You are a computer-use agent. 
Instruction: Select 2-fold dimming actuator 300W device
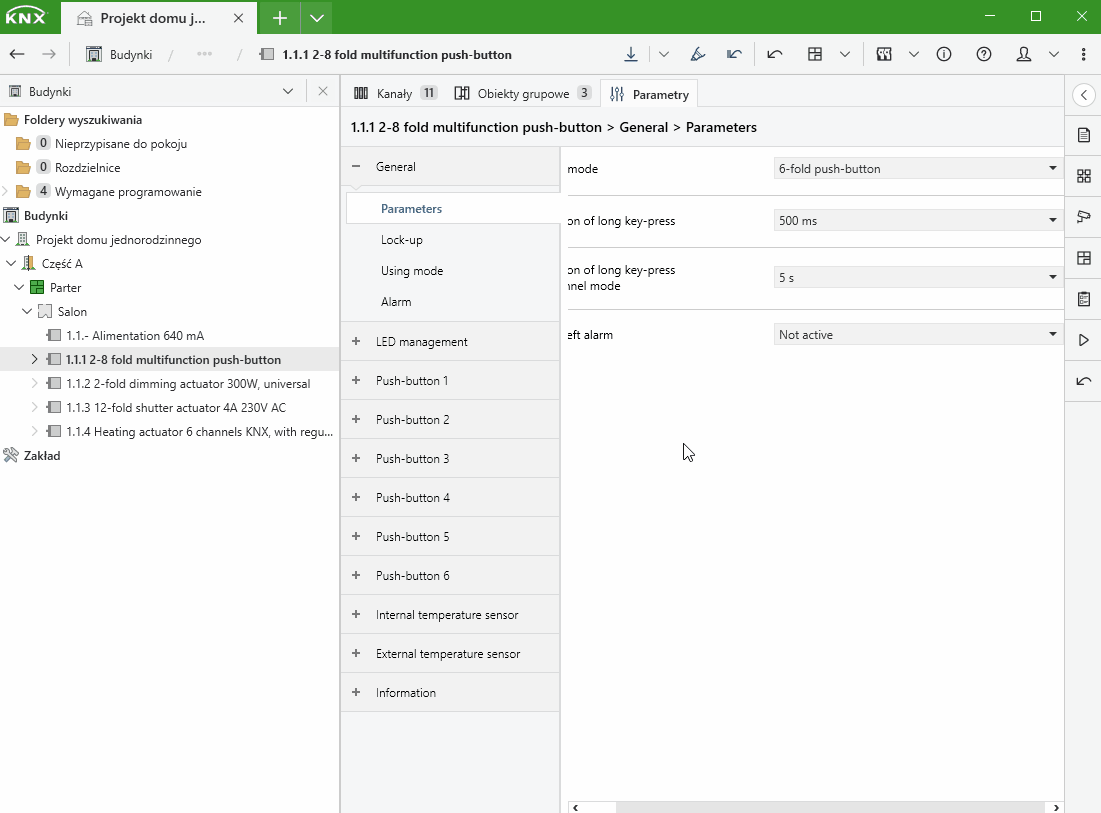pyautogui.click(x=188, y=384)
